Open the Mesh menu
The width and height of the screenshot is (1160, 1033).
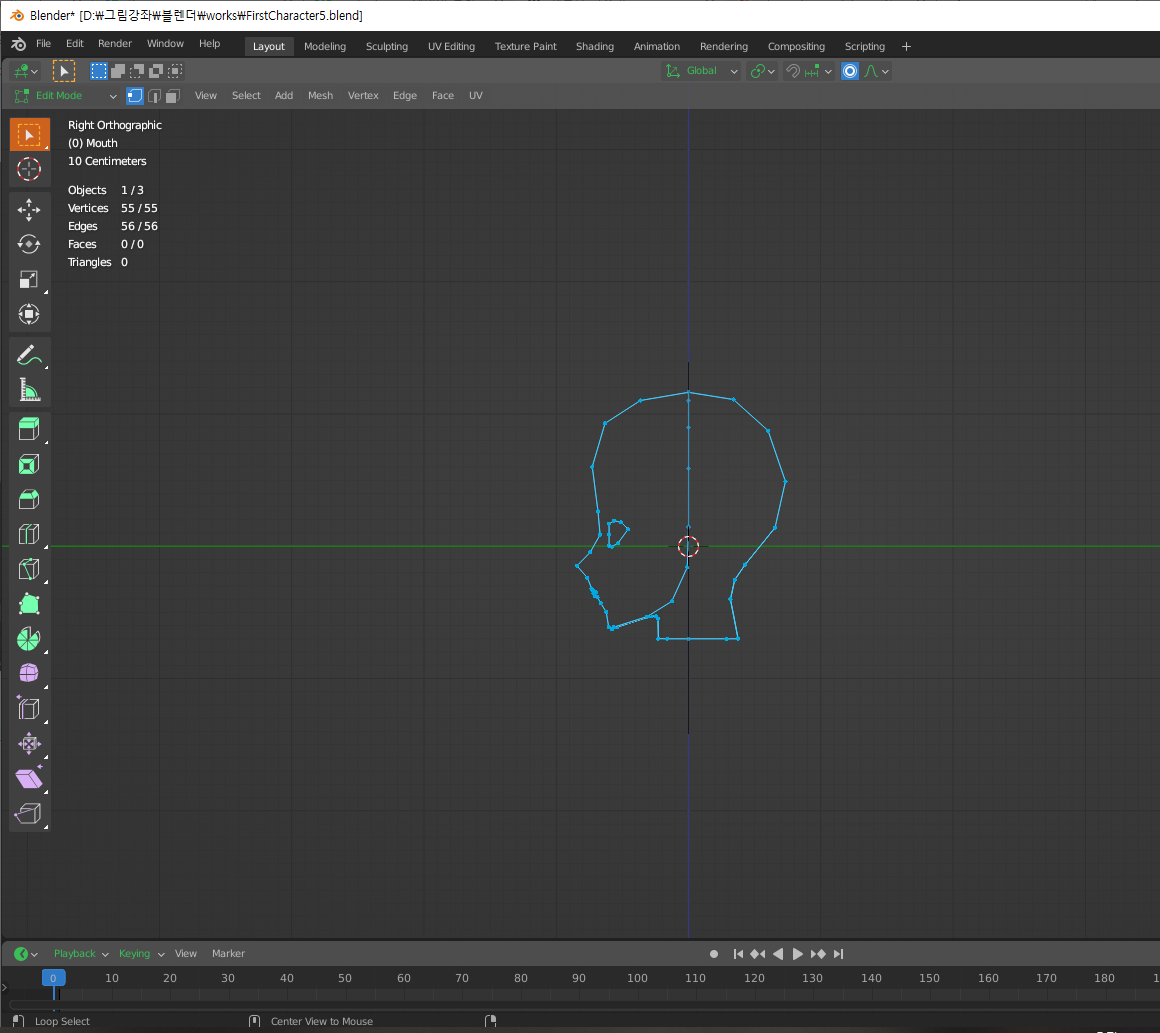click(320, 96)
